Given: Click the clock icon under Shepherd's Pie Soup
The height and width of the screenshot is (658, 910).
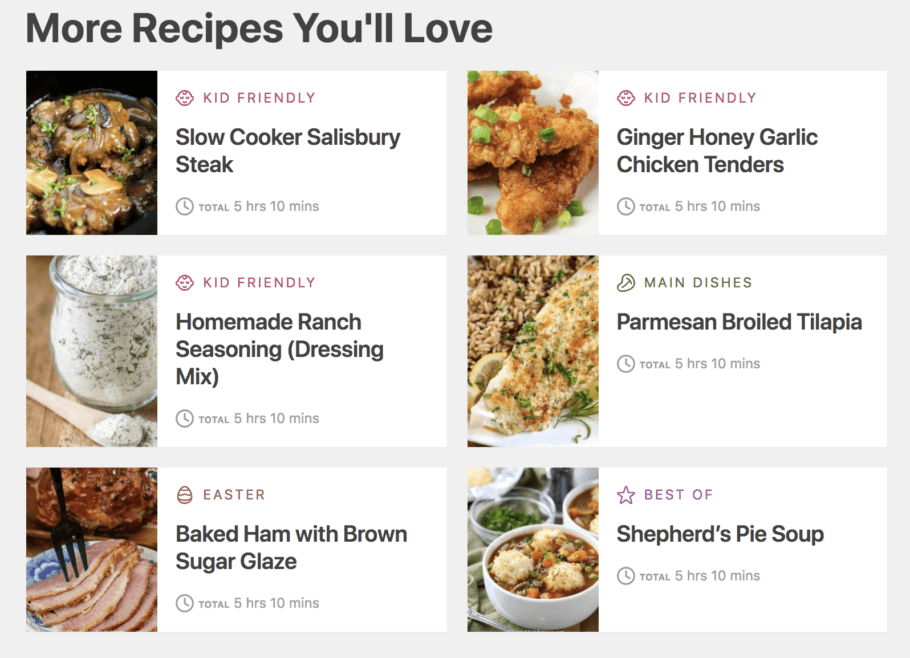Looking at the screenshot, I should click(x=626, y=576).
